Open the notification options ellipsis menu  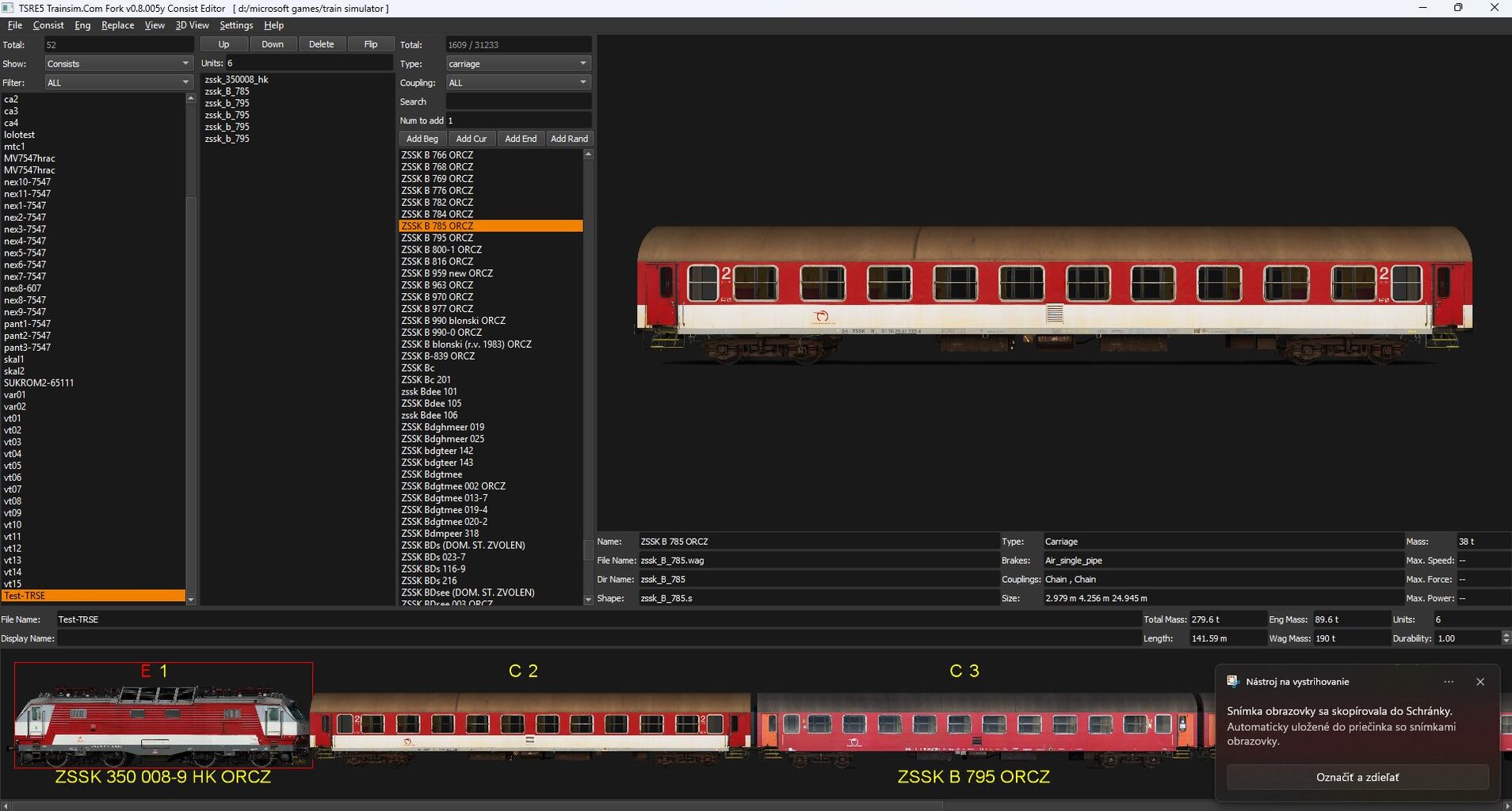[1449, 682]
